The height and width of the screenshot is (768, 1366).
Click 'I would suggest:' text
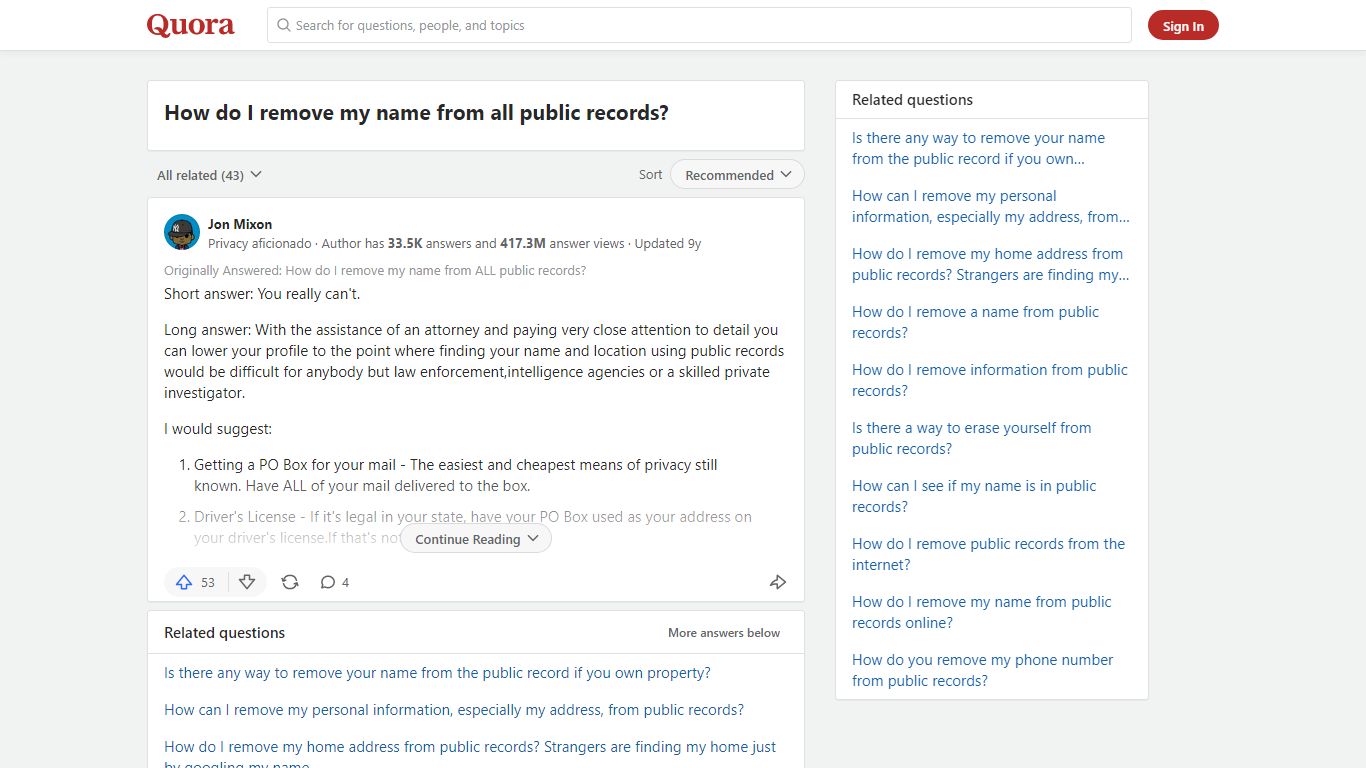click(218, 429)
